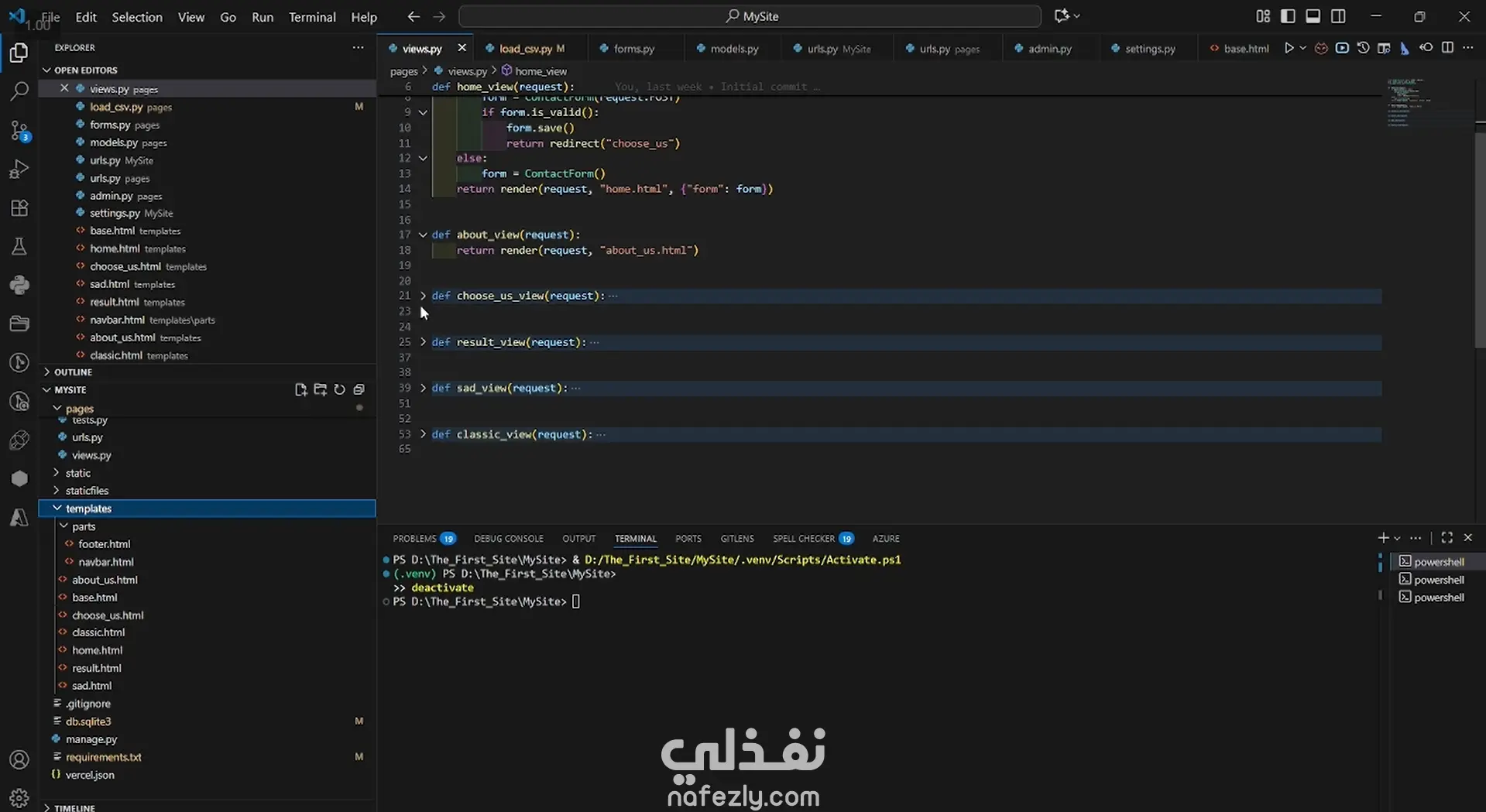Show the SPELL CHECKER panel tab
This screenshot has width=1486, height=812.
(x=813, y=538)
